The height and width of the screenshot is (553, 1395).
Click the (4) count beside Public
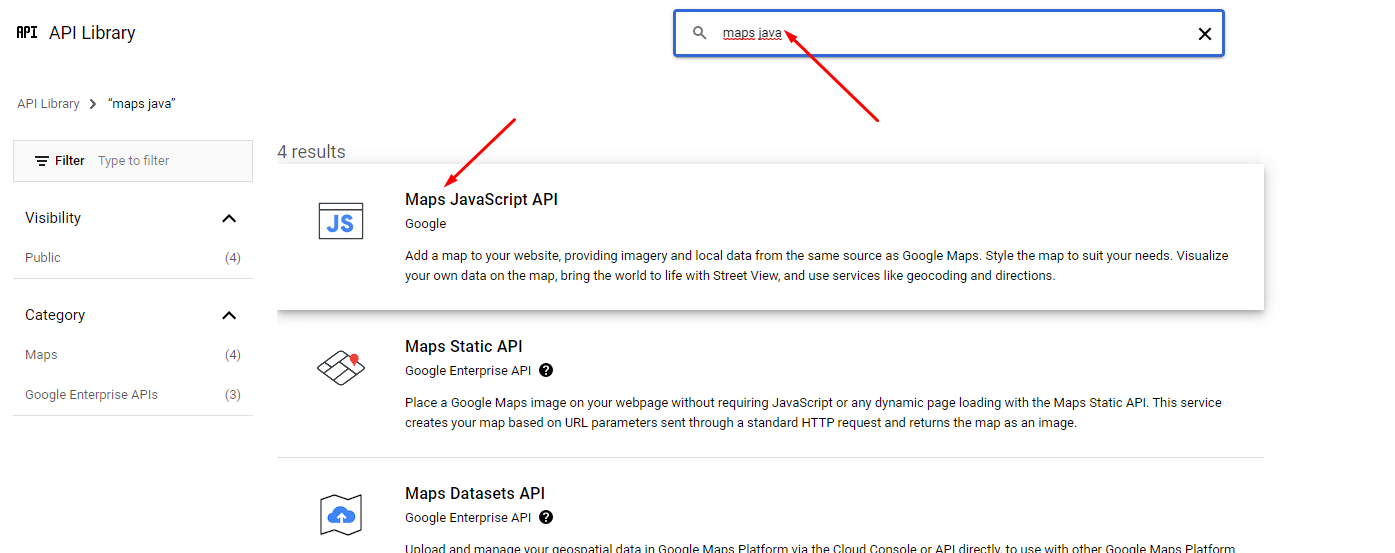(x=233, y=258)
